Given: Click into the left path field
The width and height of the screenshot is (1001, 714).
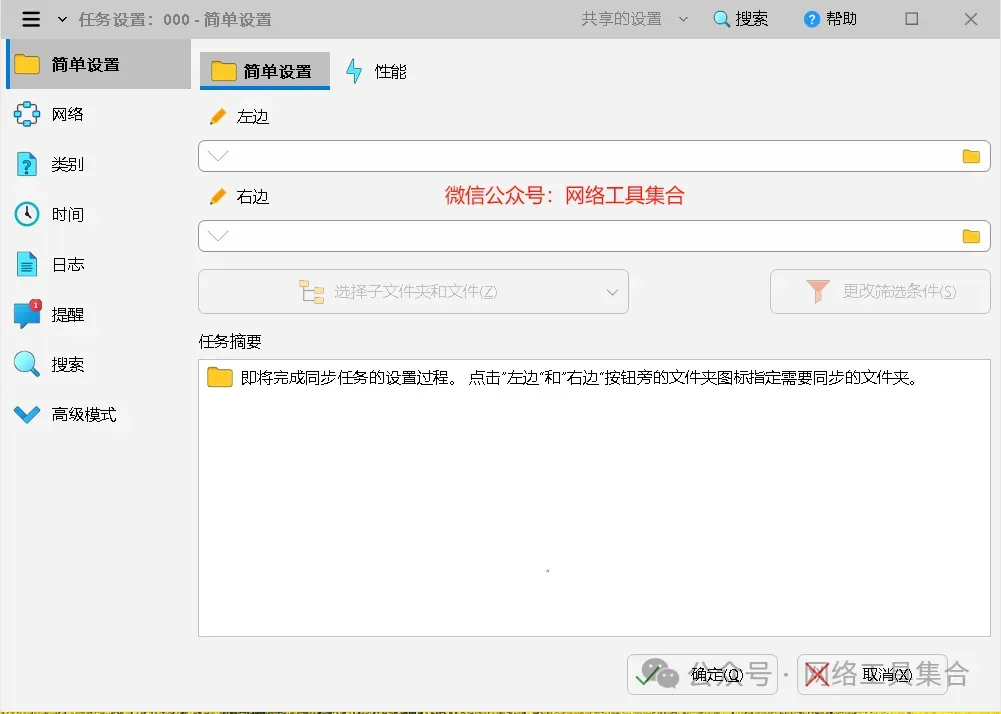Looking at the screenshot, I should [x=594, y=156].
